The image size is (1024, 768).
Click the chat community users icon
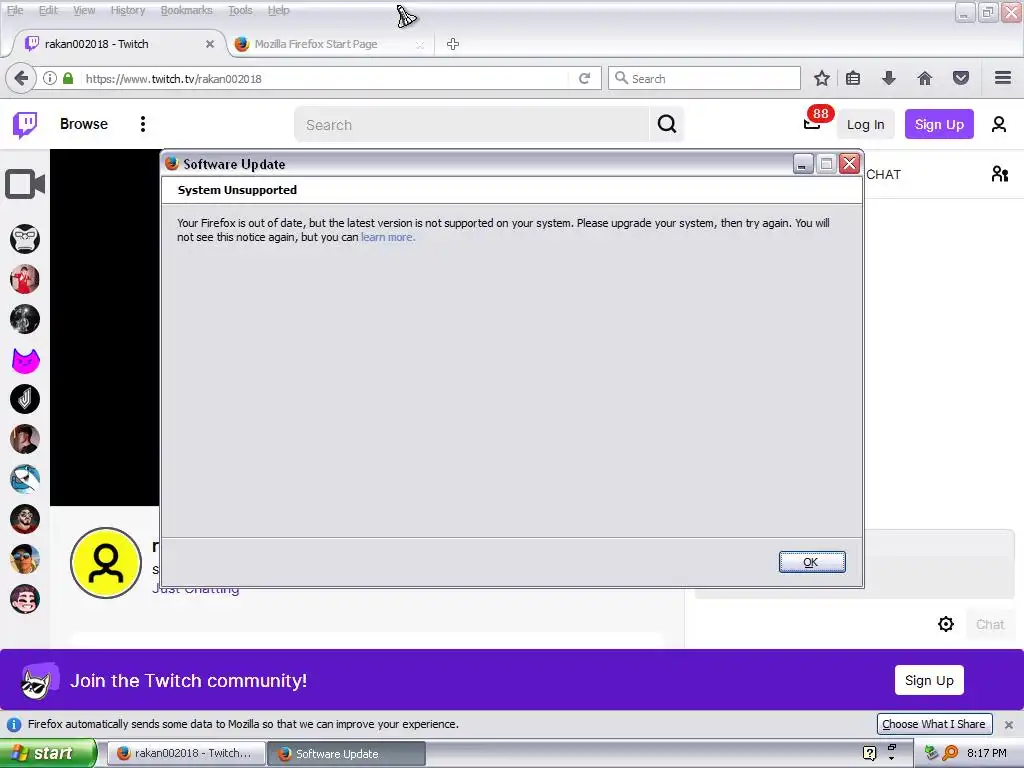click(999, 174)
